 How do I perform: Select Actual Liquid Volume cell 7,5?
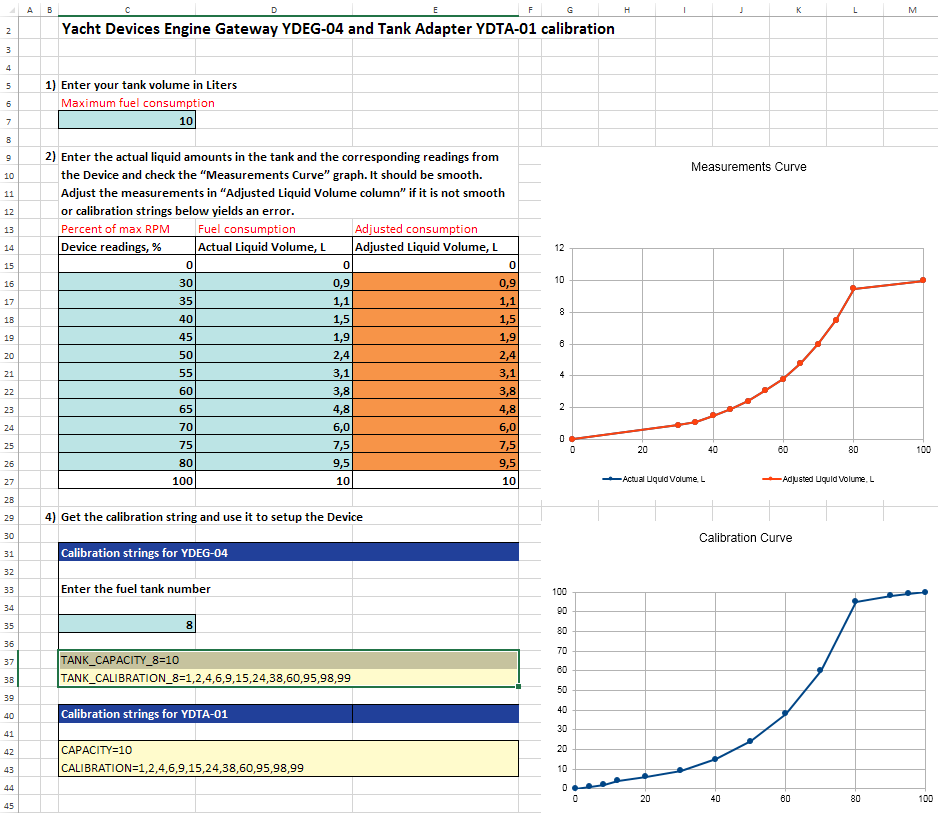(274, 444)
